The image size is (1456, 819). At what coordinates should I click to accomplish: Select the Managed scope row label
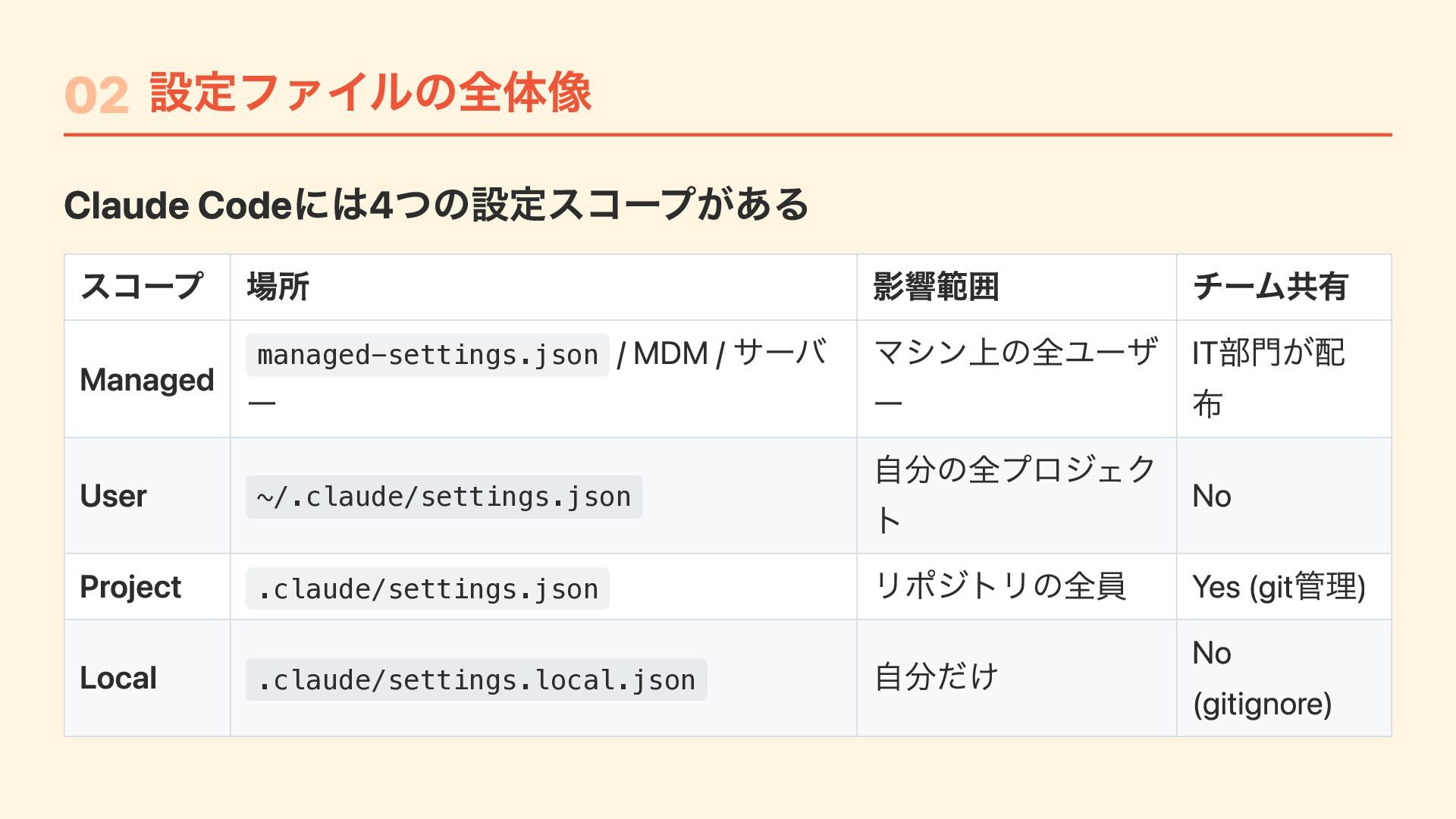click(147, 379)
